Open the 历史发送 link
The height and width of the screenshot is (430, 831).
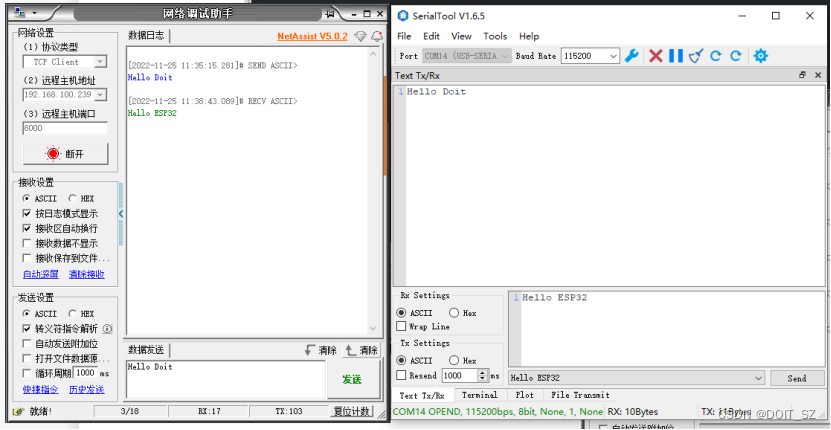pyautogui.click(x=86, y=389)
